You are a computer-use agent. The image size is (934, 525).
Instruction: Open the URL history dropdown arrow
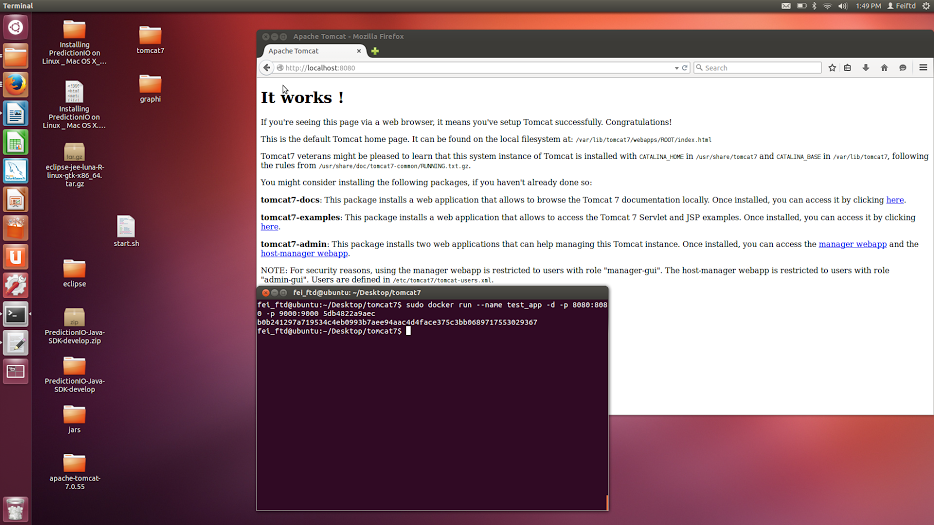tap(676, 68)
